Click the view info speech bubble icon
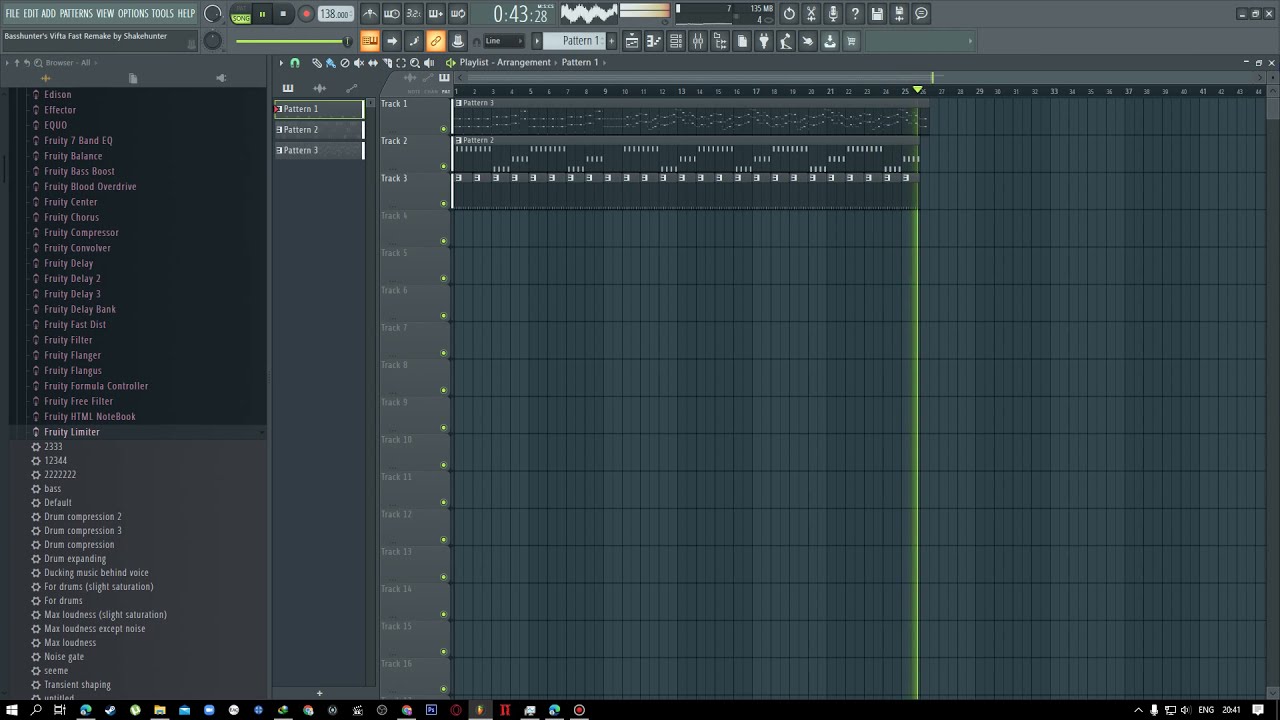The image size is (1280, 720). [921, 14]
